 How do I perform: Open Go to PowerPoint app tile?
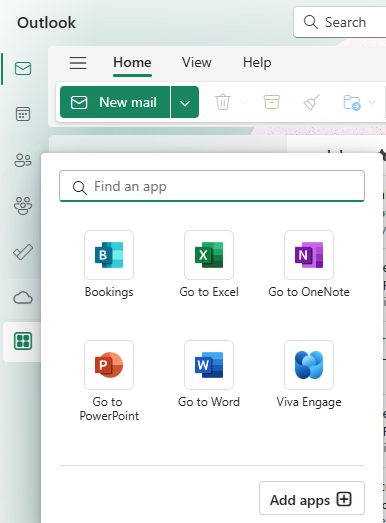click(x=109, y=365)
